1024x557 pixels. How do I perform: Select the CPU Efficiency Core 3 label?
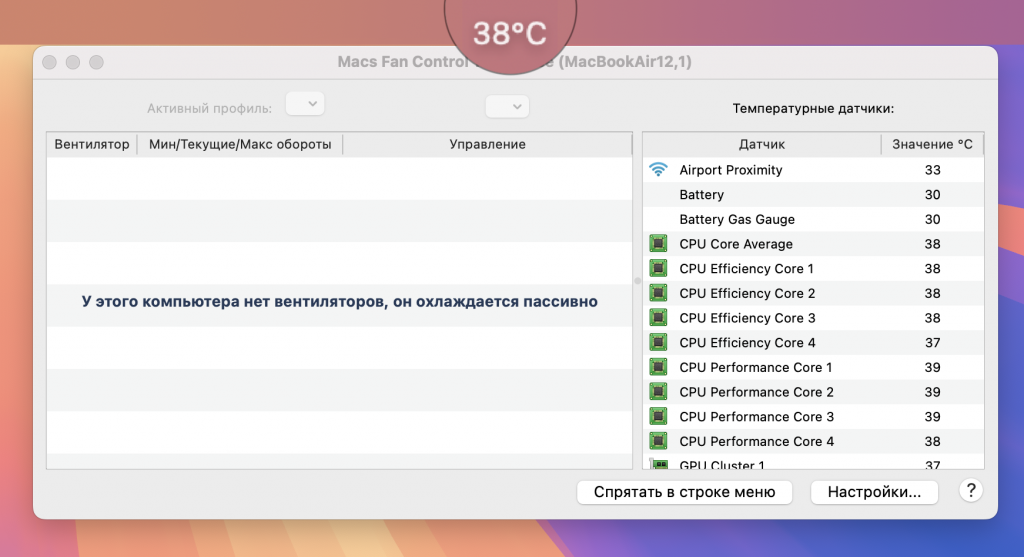pos(747,319)
